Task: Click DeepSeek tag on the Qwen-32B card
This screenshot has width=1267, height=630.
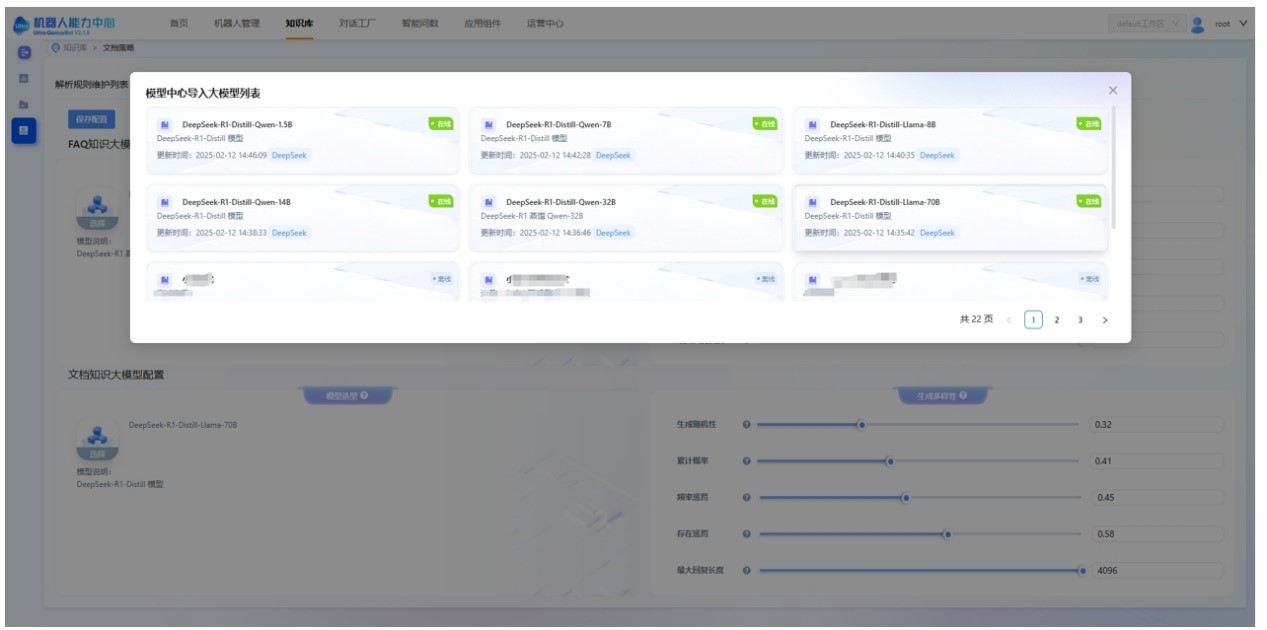Action: (x=613, y=233)
